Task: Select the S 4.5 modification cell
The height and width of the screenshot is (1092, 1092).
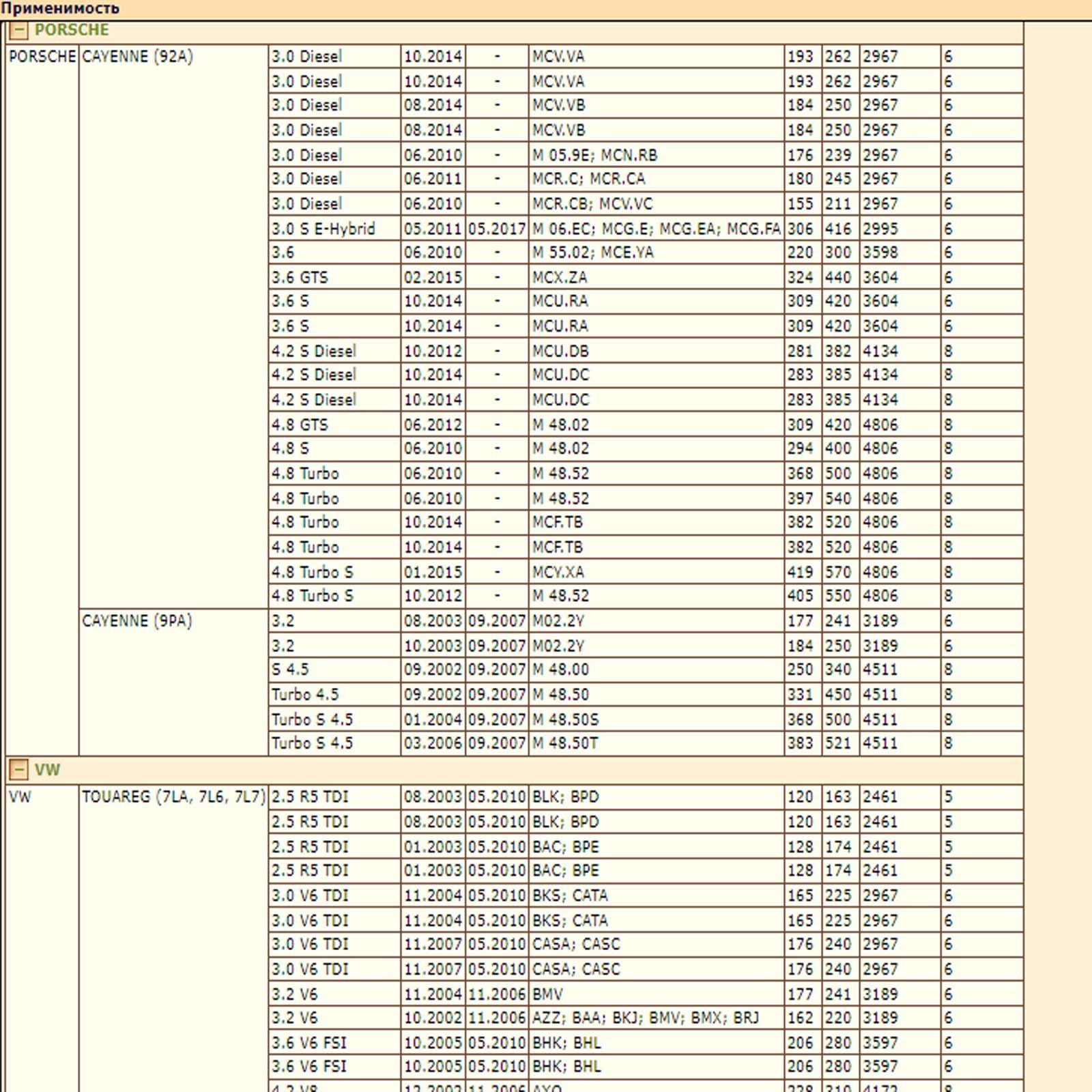Action: tap(290, 670)
